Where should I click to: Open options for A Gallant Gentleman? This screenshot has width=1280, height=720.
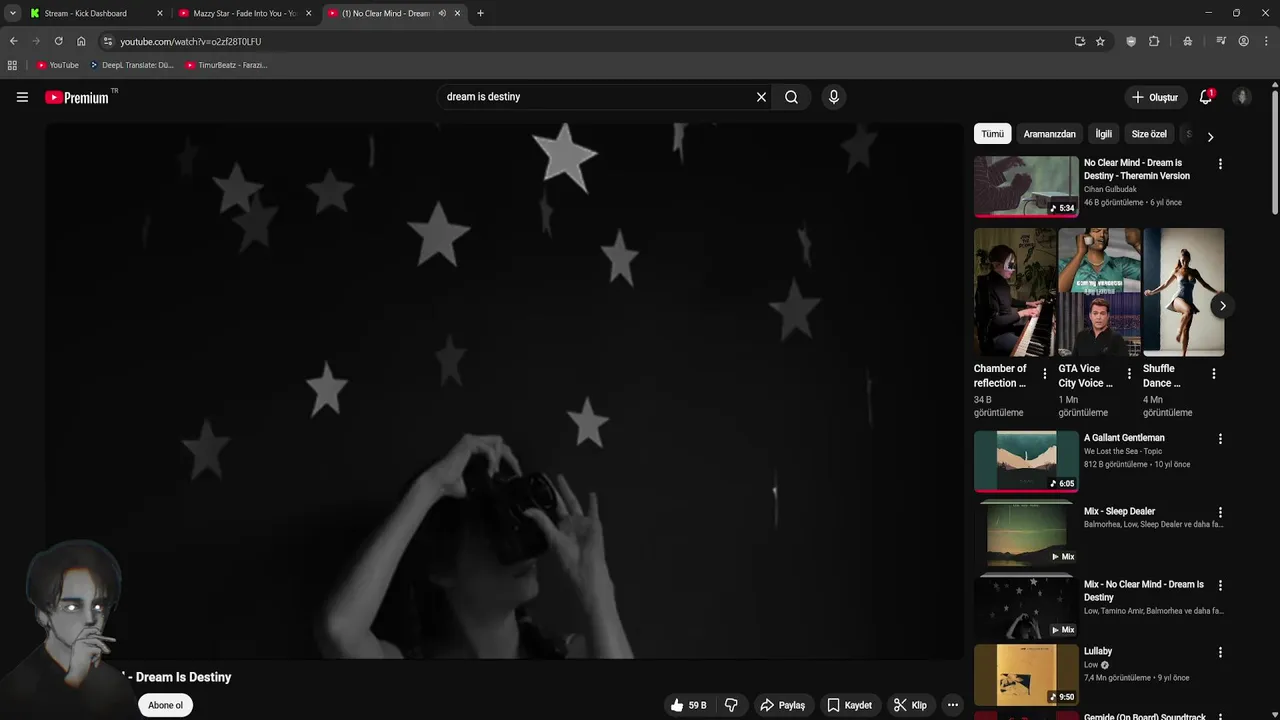1220,439
